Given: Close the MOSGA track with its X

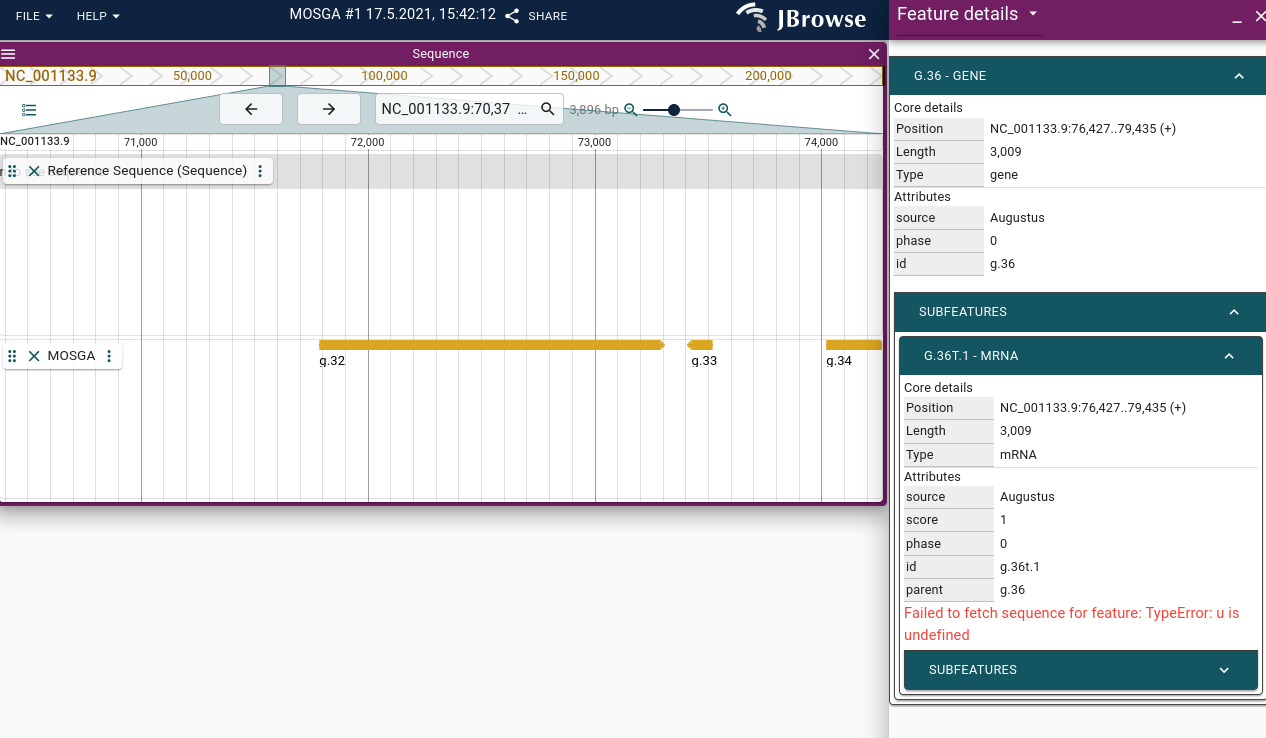Looking at the screenshot, I should point(34,355).
